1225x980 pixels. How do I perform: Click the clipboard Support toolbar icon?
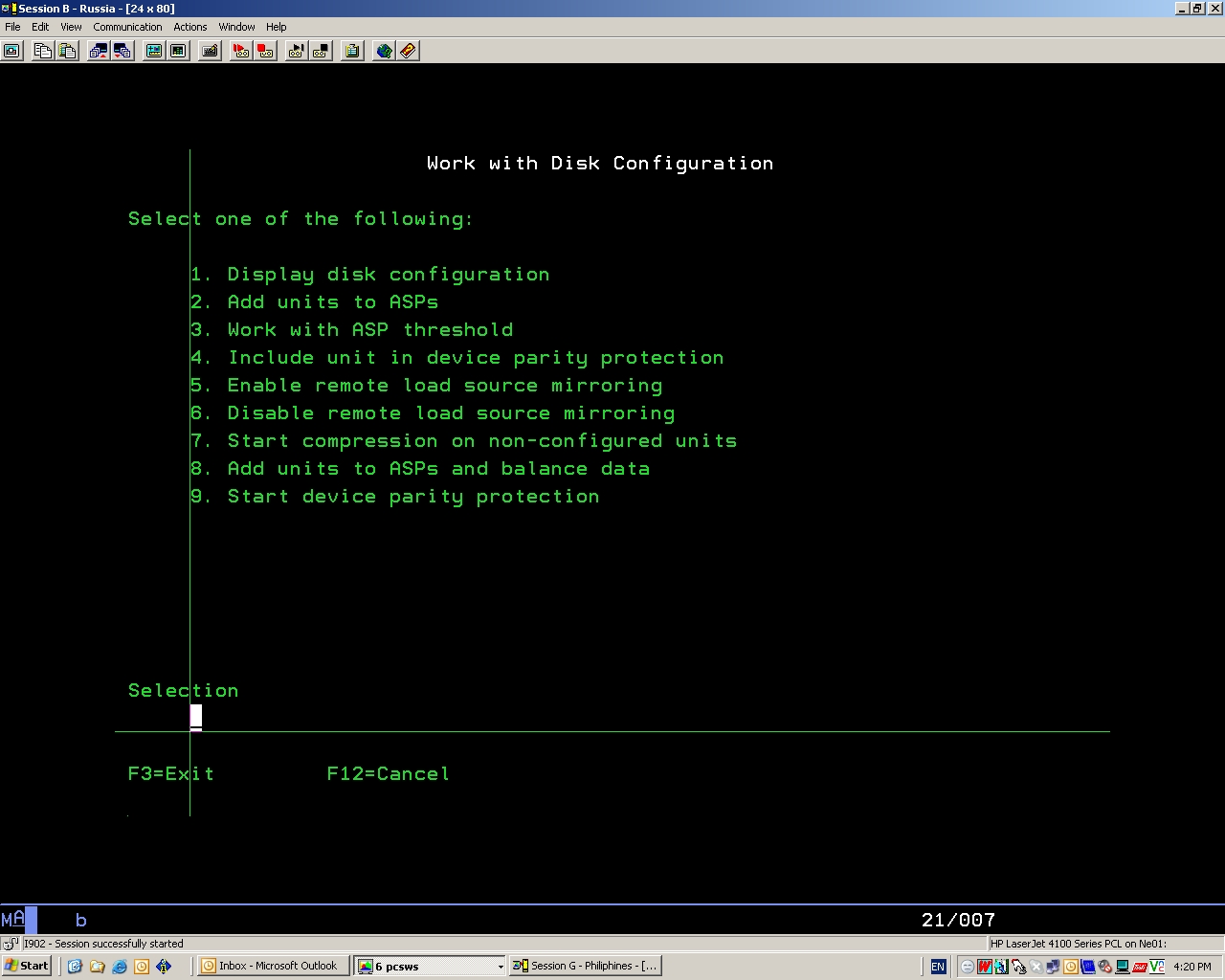[x=352, y=51]
